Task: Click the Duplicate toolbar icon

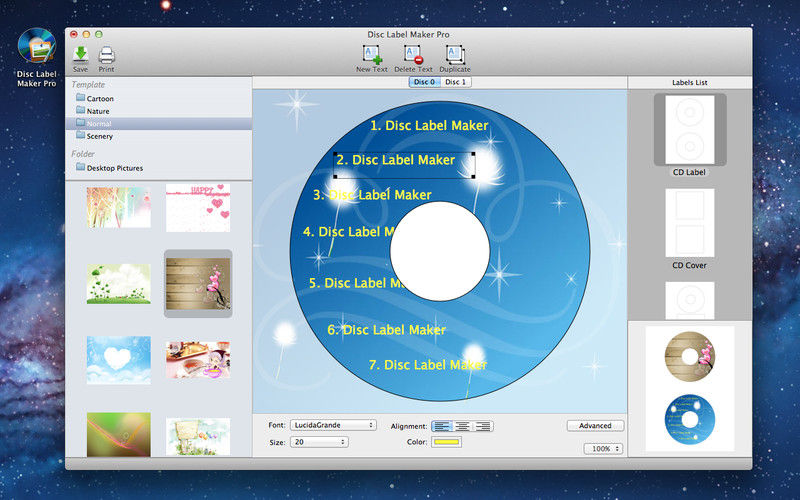Action: coord(455,55)
